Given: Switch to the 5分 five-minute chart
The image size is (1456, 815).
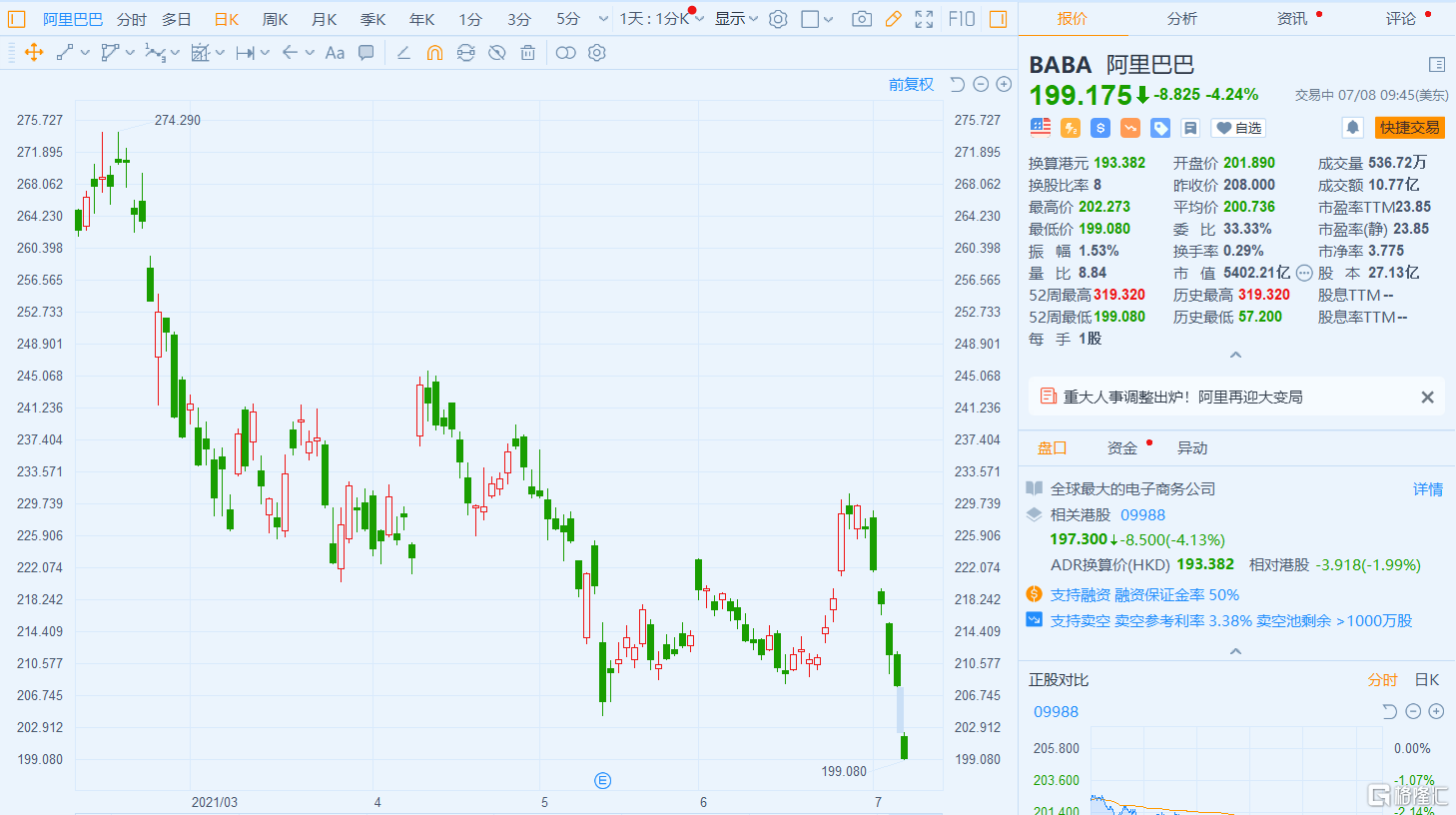Looking at the screenshot, I should coord(568,19).
